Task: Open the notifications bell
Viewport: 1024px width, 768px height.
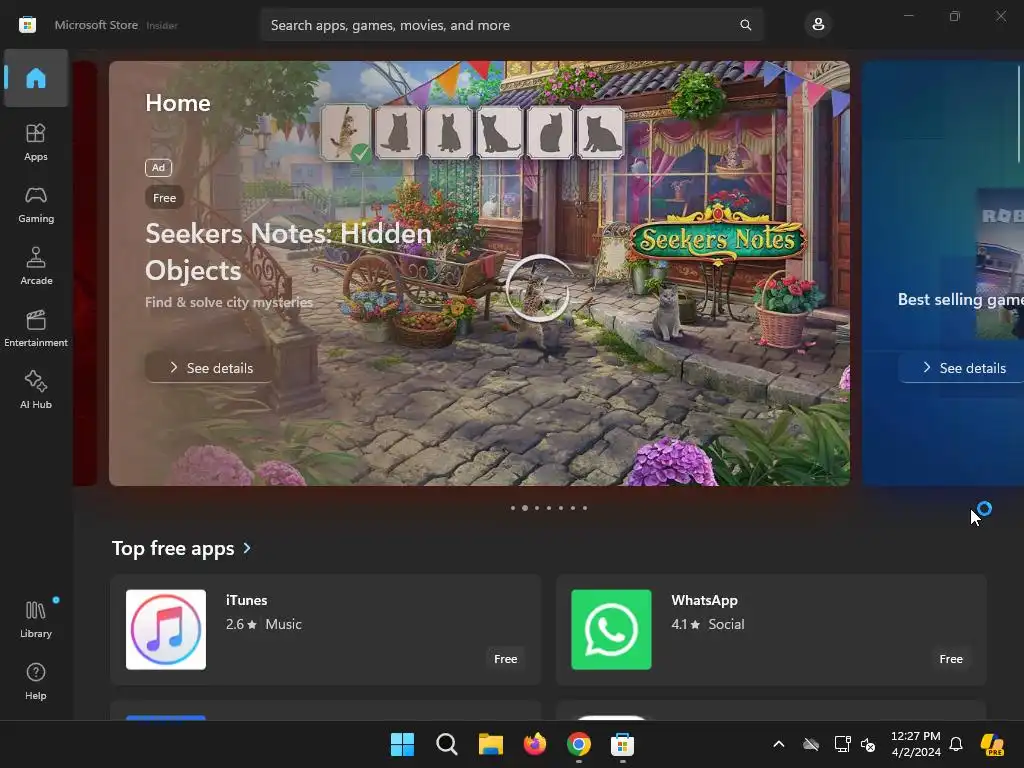Action: coord(956,744)
